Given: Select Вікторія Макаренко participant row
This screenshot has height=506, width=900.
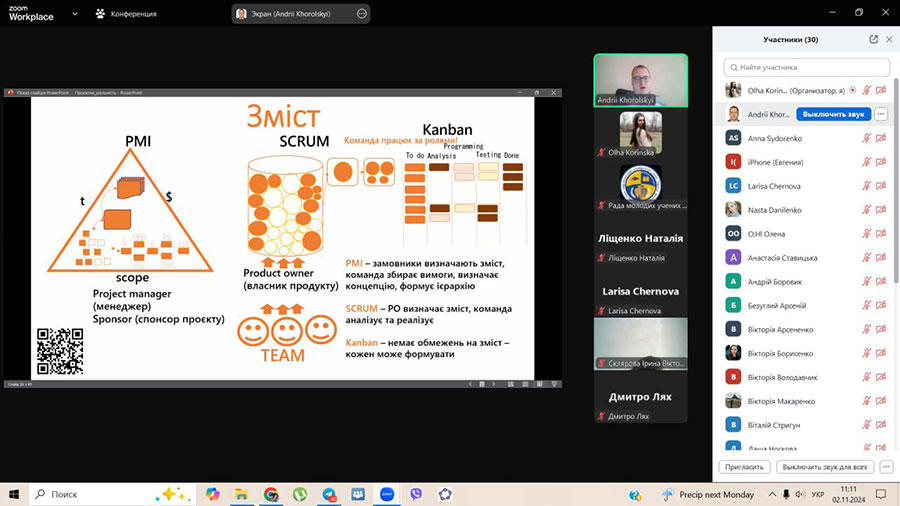Looking at the screenshot, I should point(806,401).
